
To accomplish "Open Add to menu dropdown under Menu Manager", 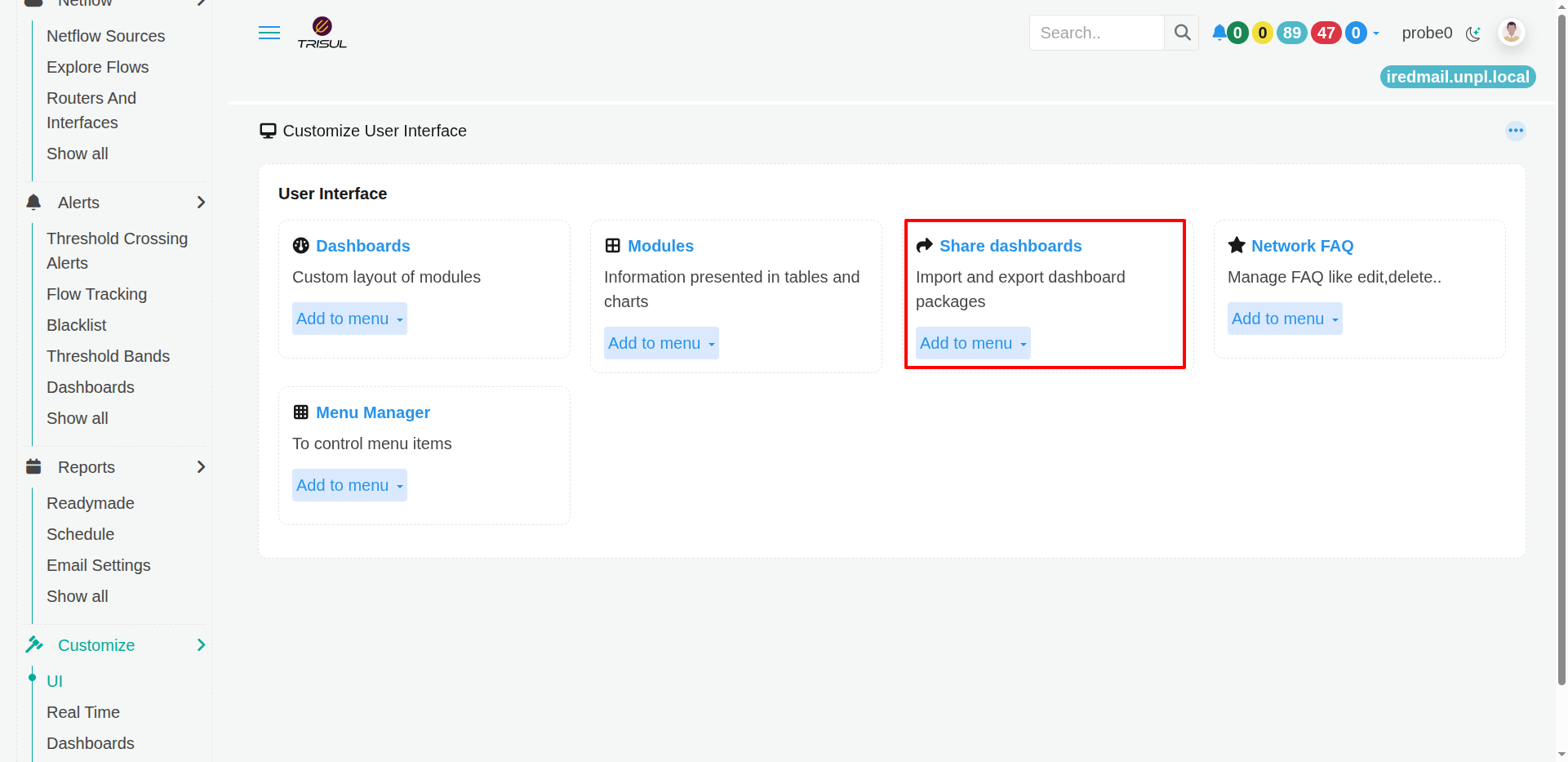I will point(349,485).
